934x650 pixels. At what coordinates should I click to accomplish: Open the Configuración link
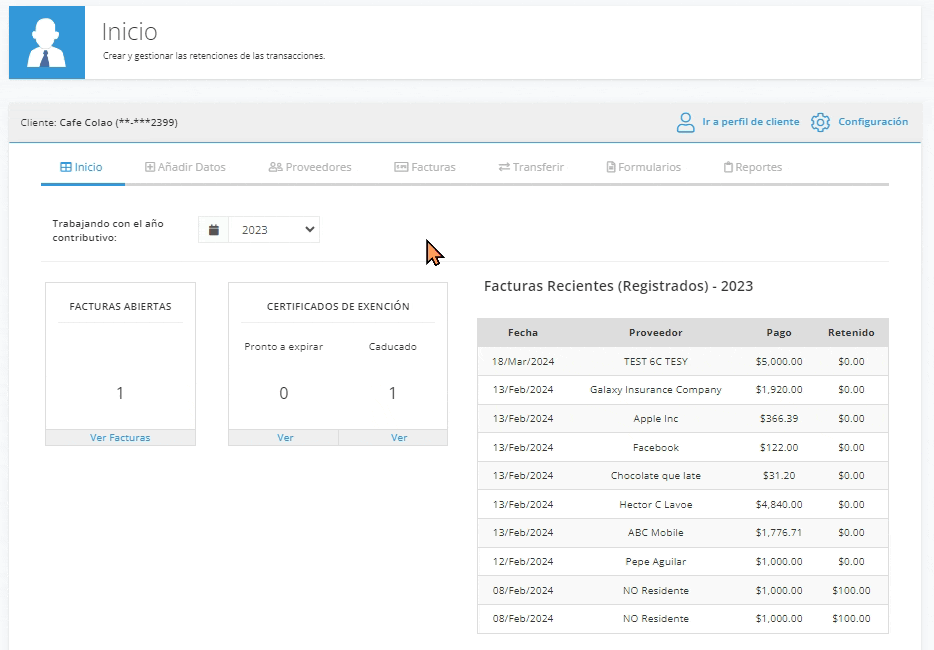click(873, 122)
